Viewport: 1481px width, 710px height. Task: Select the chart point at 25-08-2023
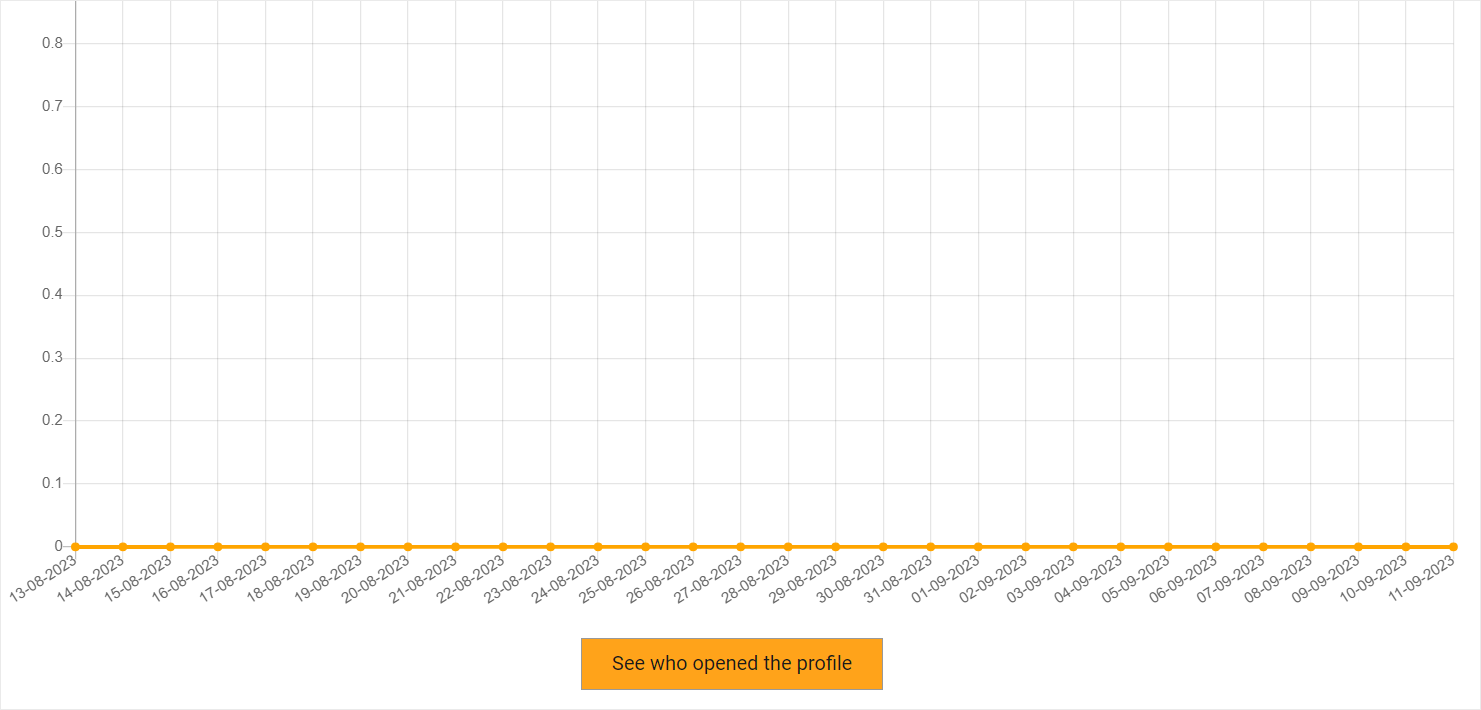(645, 546)
